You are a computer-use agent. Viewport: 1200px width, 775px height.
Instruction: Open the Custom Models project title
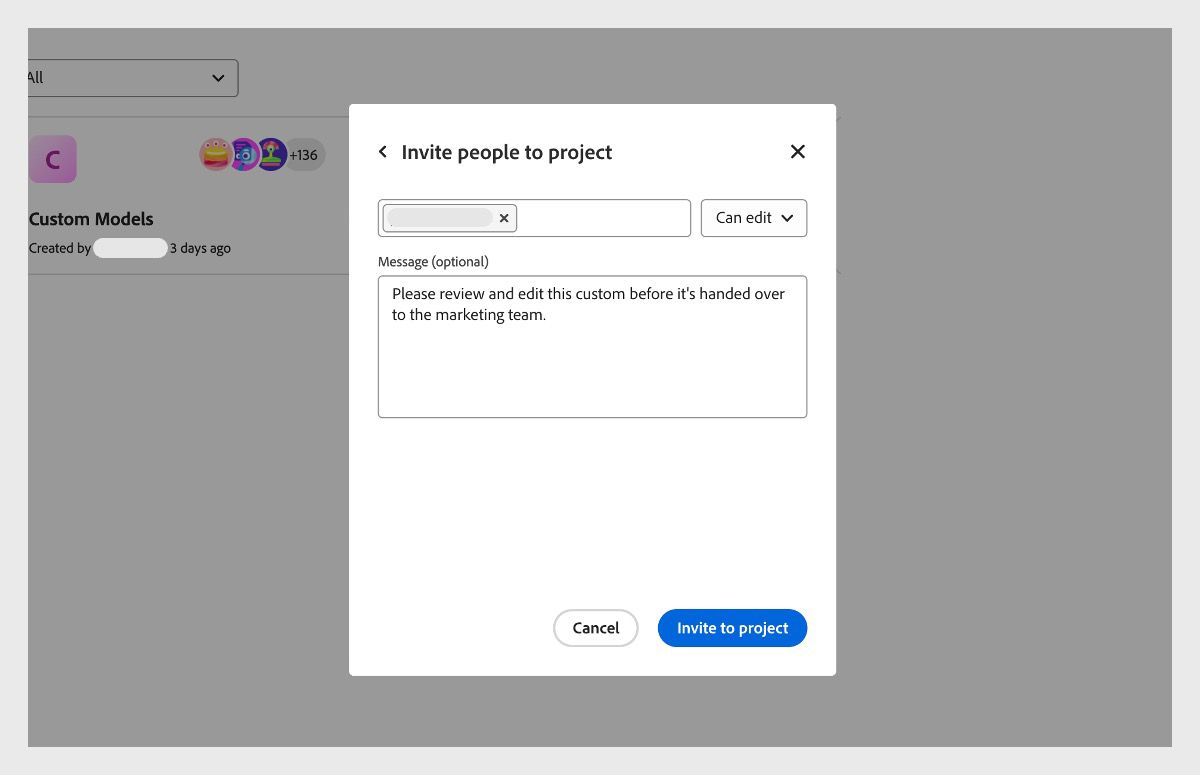click(91, 219)
